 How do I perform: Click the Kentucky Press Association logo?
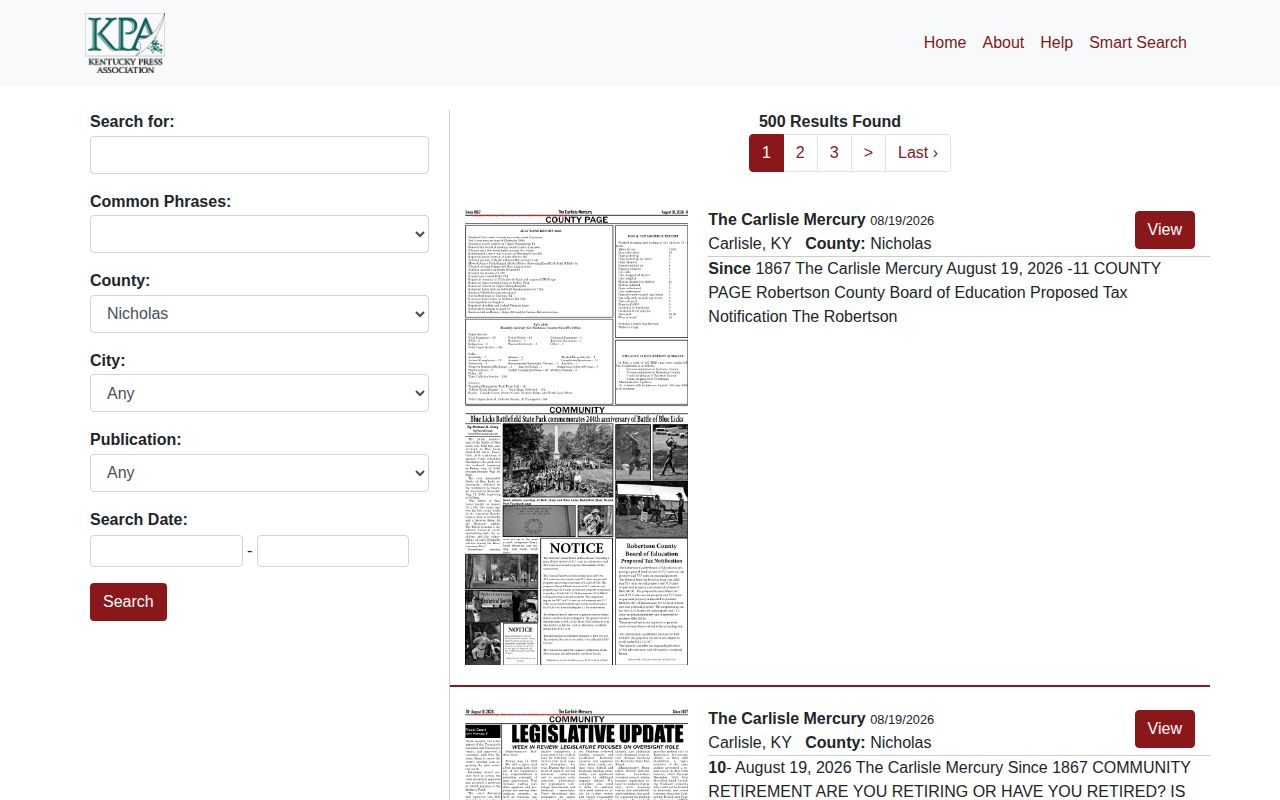pos(125,43)
